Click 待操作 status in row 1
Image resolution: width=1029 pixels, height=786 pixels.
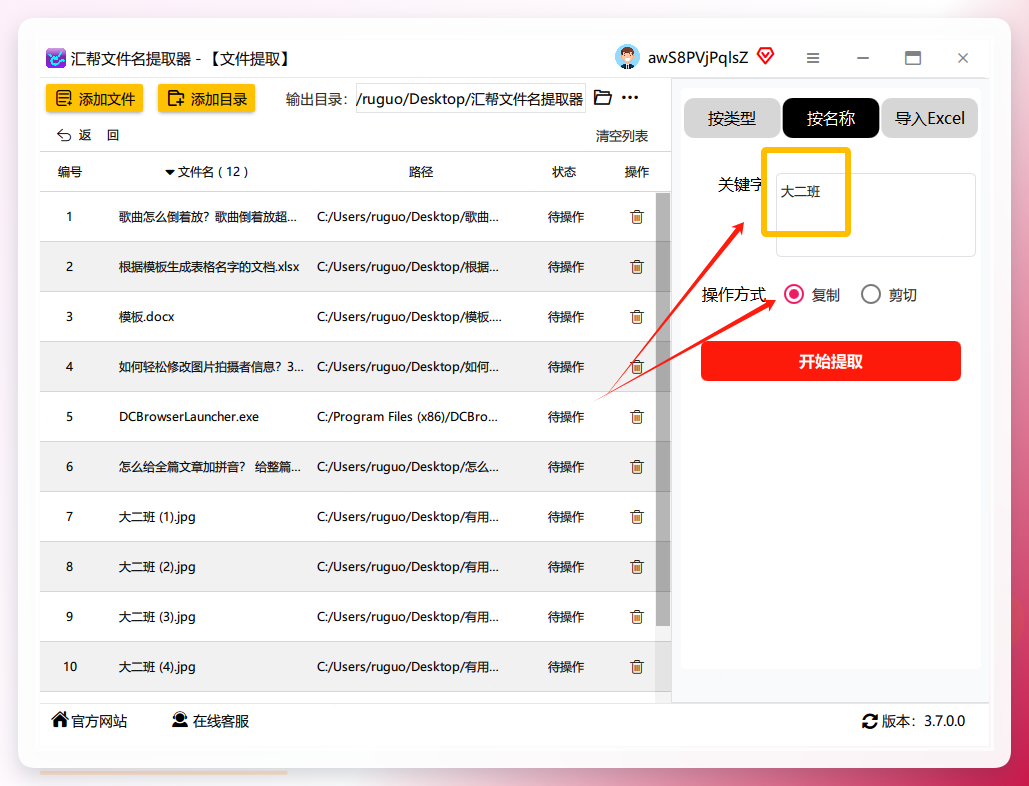tap(566, 217)
